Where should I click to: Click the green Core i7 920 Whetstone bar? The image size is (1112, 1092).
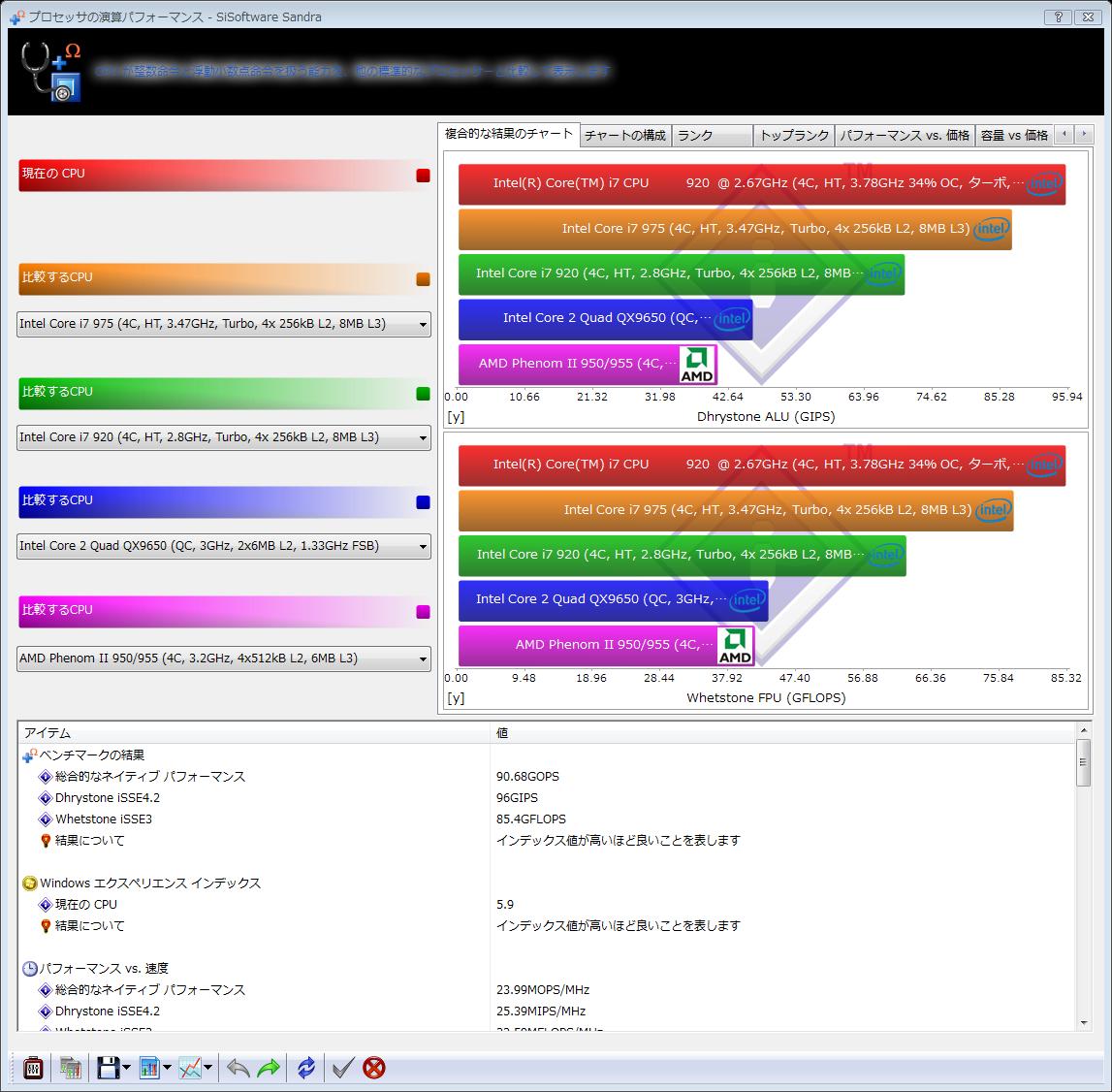(x=683, y=556)
